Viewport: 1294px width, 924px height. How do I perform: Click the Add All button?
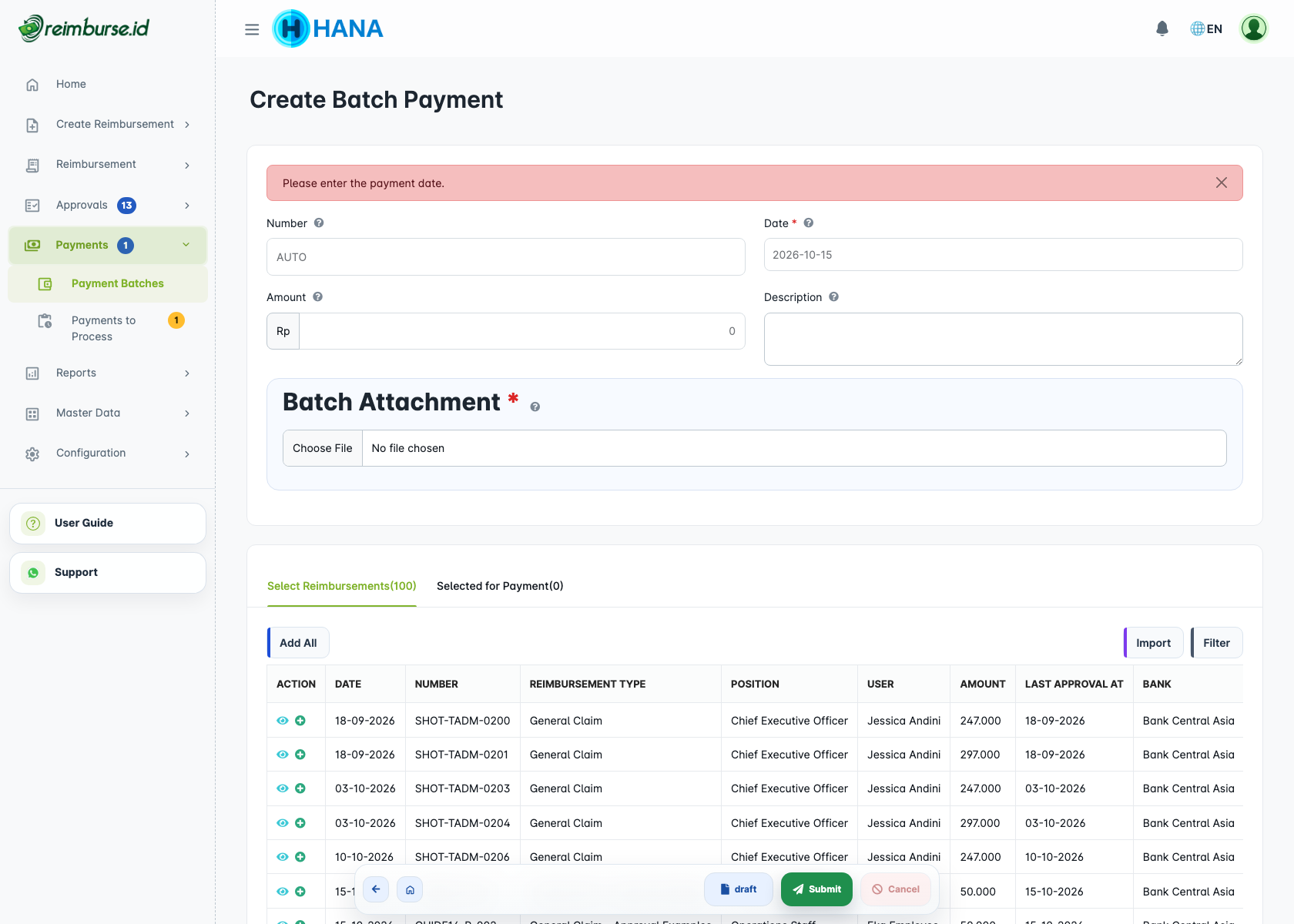[298, 643]
